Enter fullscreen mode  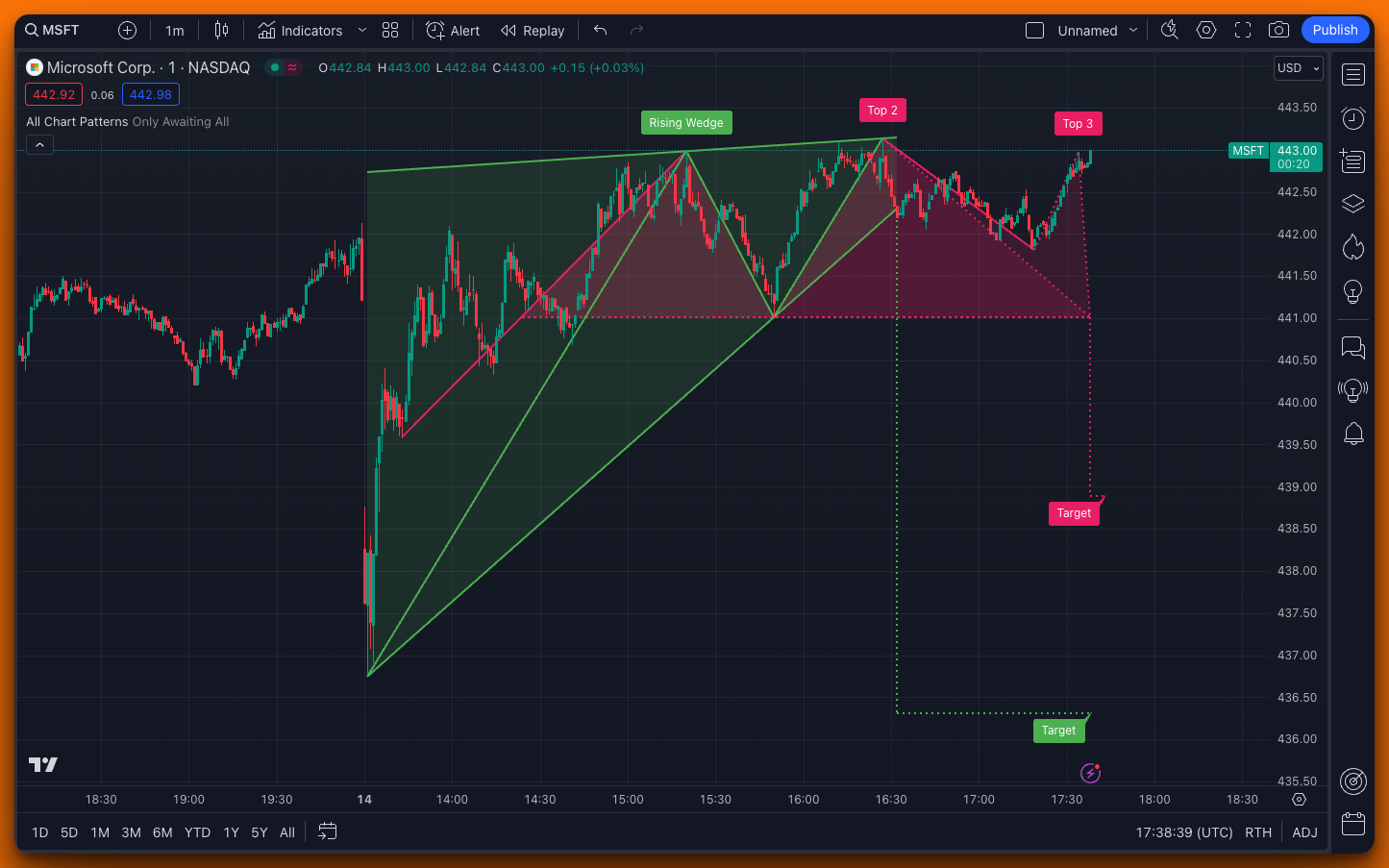point(1243,30)
